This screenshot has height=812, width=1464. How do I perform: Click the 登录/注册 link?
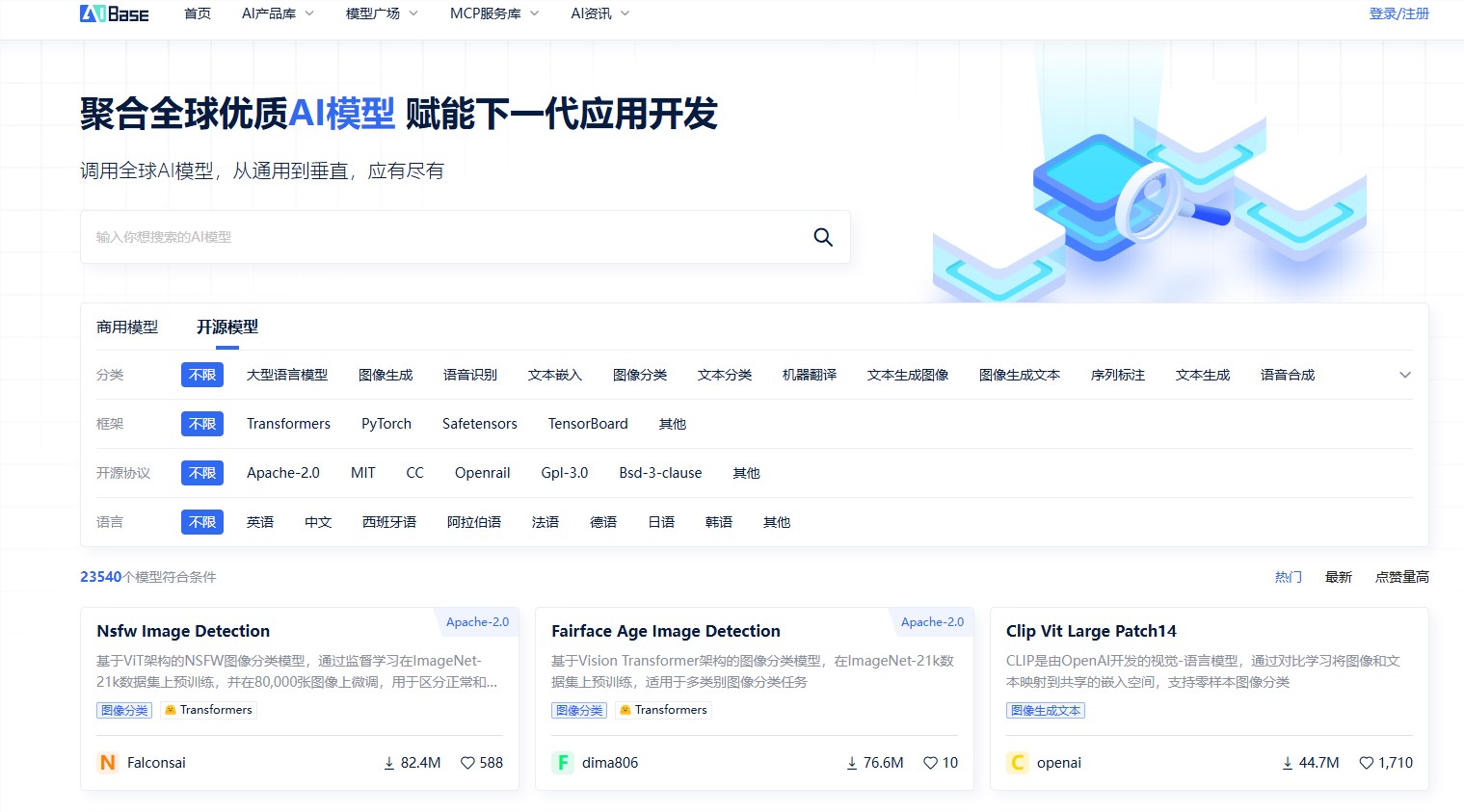[1398, 13]
